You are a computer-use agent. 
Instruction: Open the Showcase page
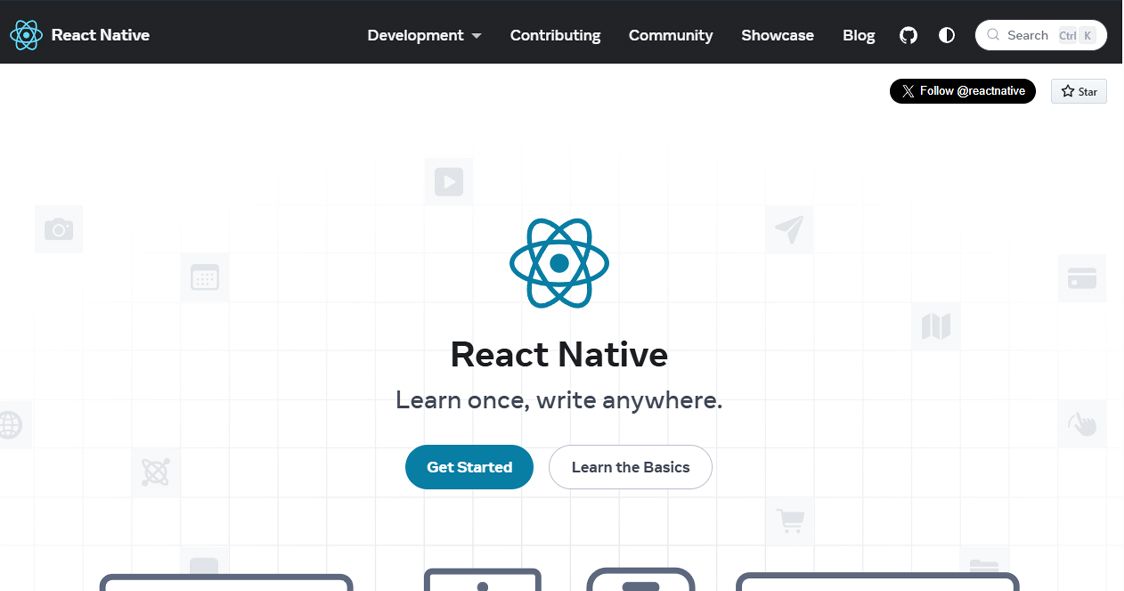777,35
